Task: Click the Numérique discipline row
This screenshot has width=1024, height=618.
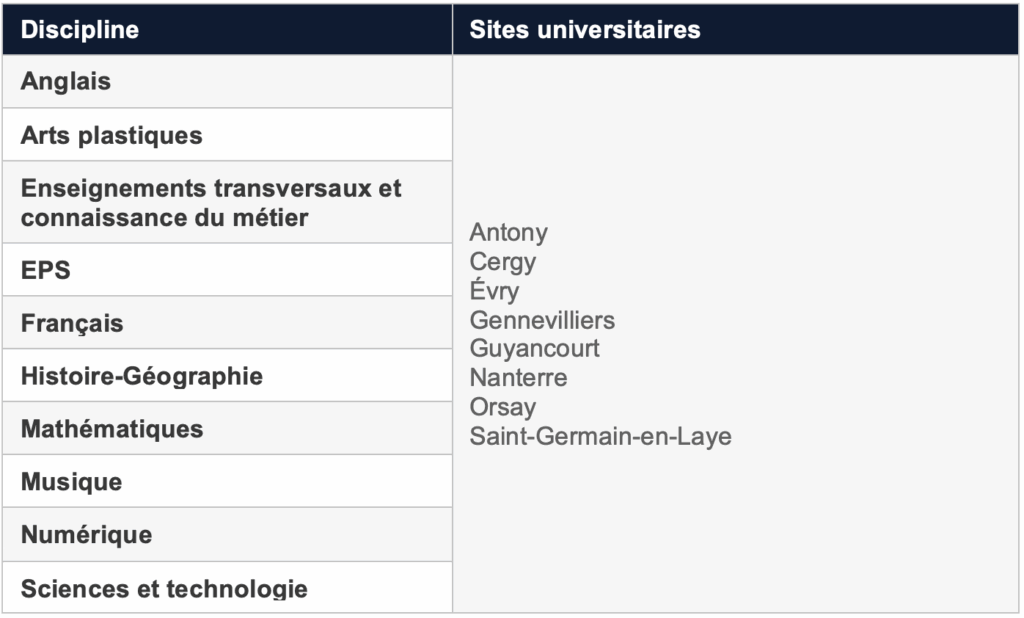Action: coord(86,535)
